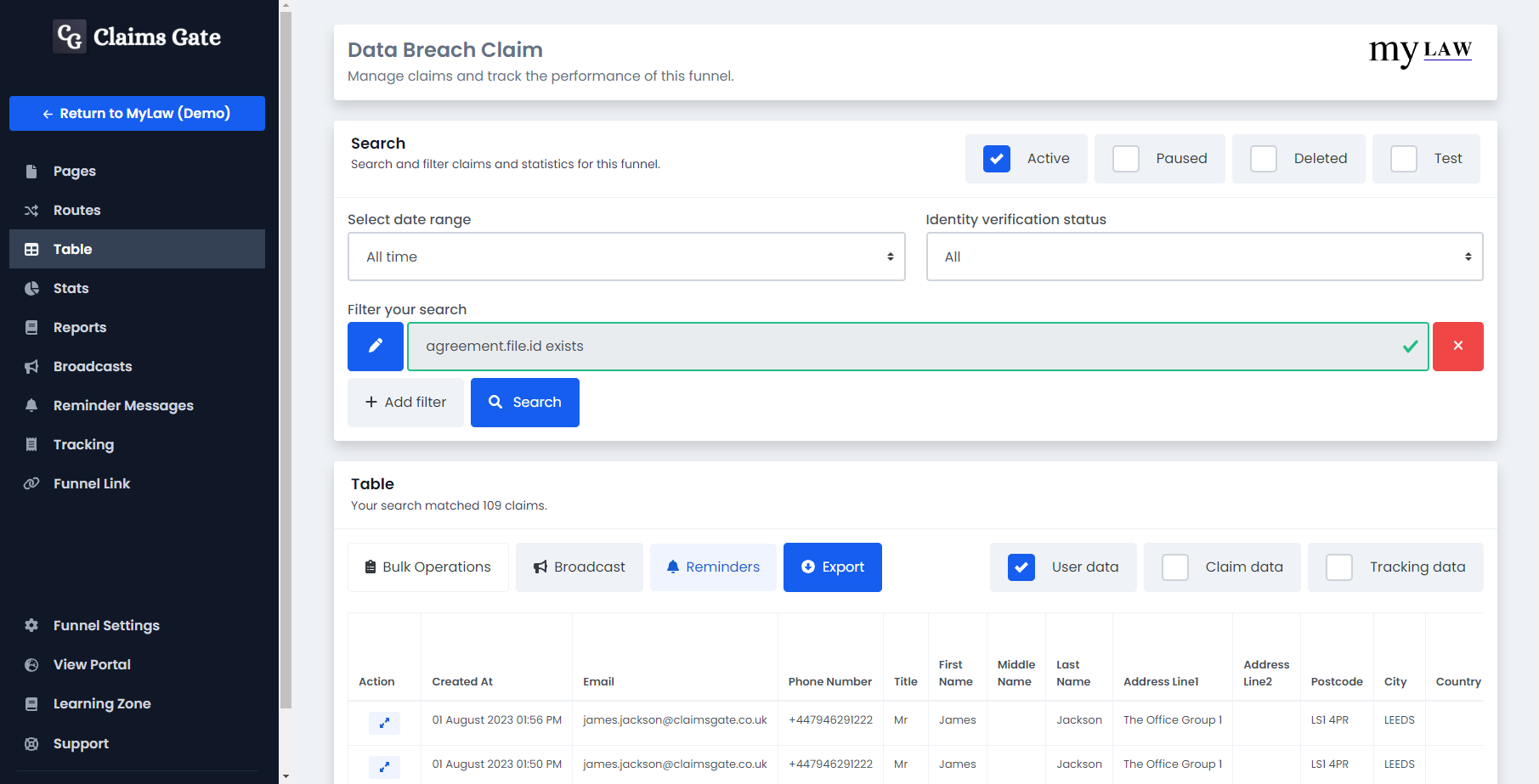
Task: Expand the claim created 01:56 PM
Action: 384,723
